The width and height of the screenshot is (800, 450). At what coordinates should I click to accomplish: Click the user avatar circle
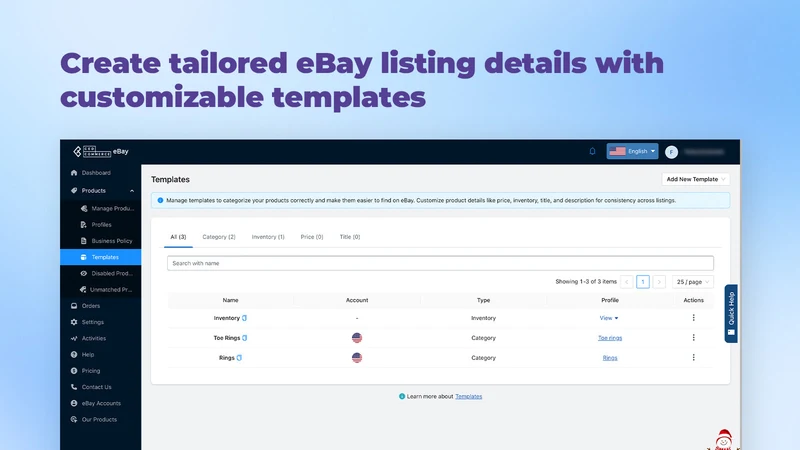(x=671, y=152)
